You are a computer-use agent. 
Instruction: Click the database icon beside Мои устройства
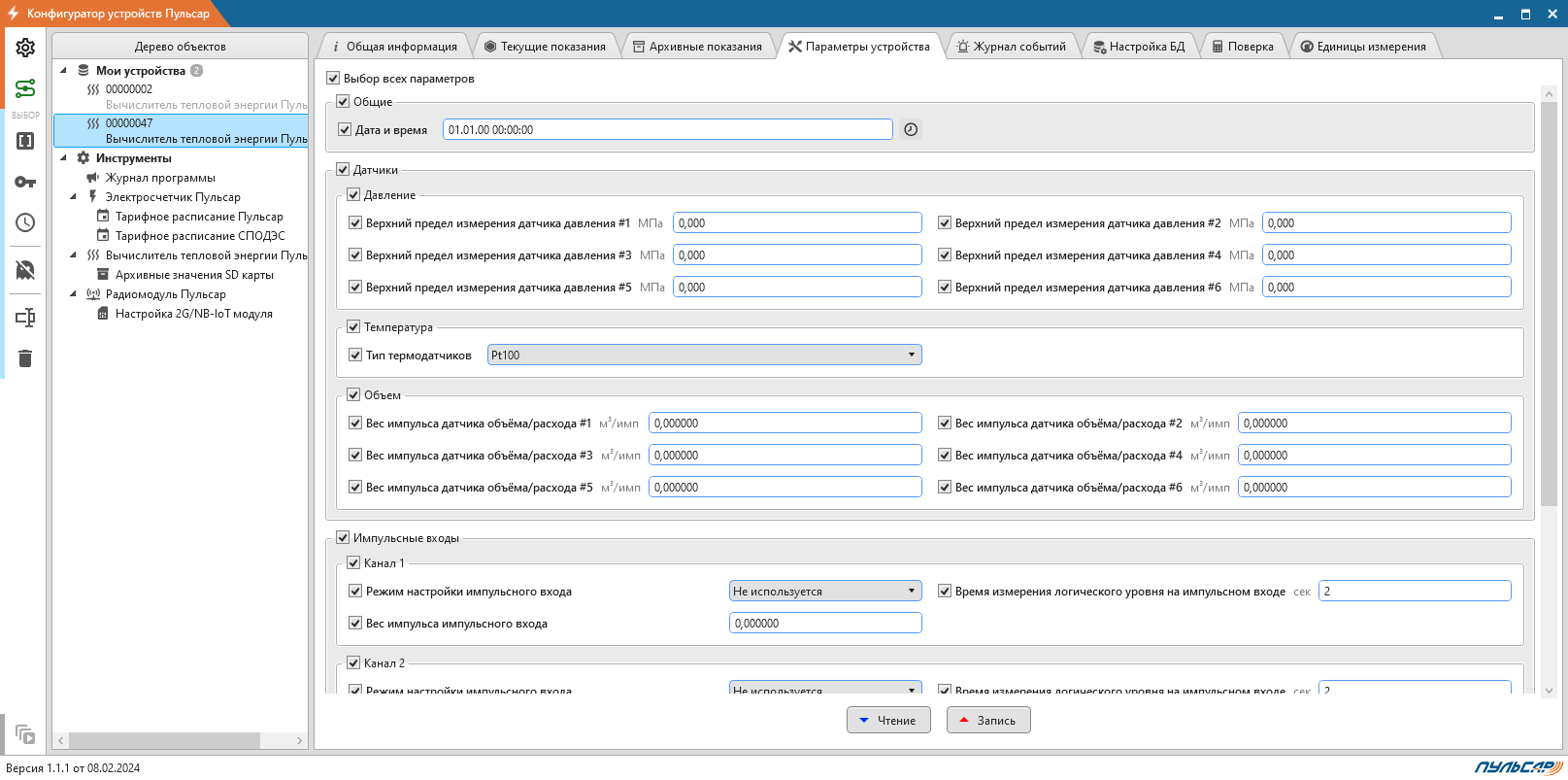(x=83, y=70)
